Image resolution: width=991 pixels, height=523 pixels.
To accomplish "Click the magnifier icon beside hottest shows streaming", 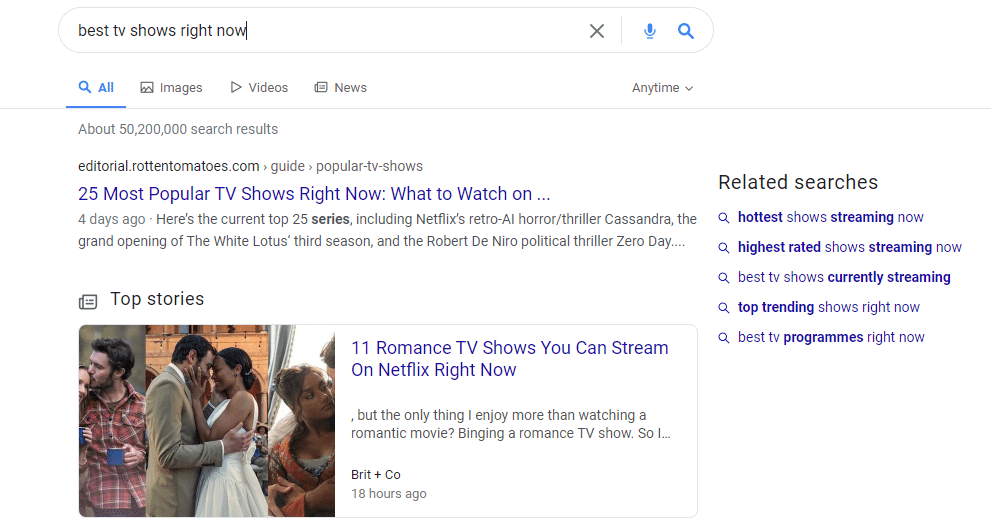I will tap(724, 218).
